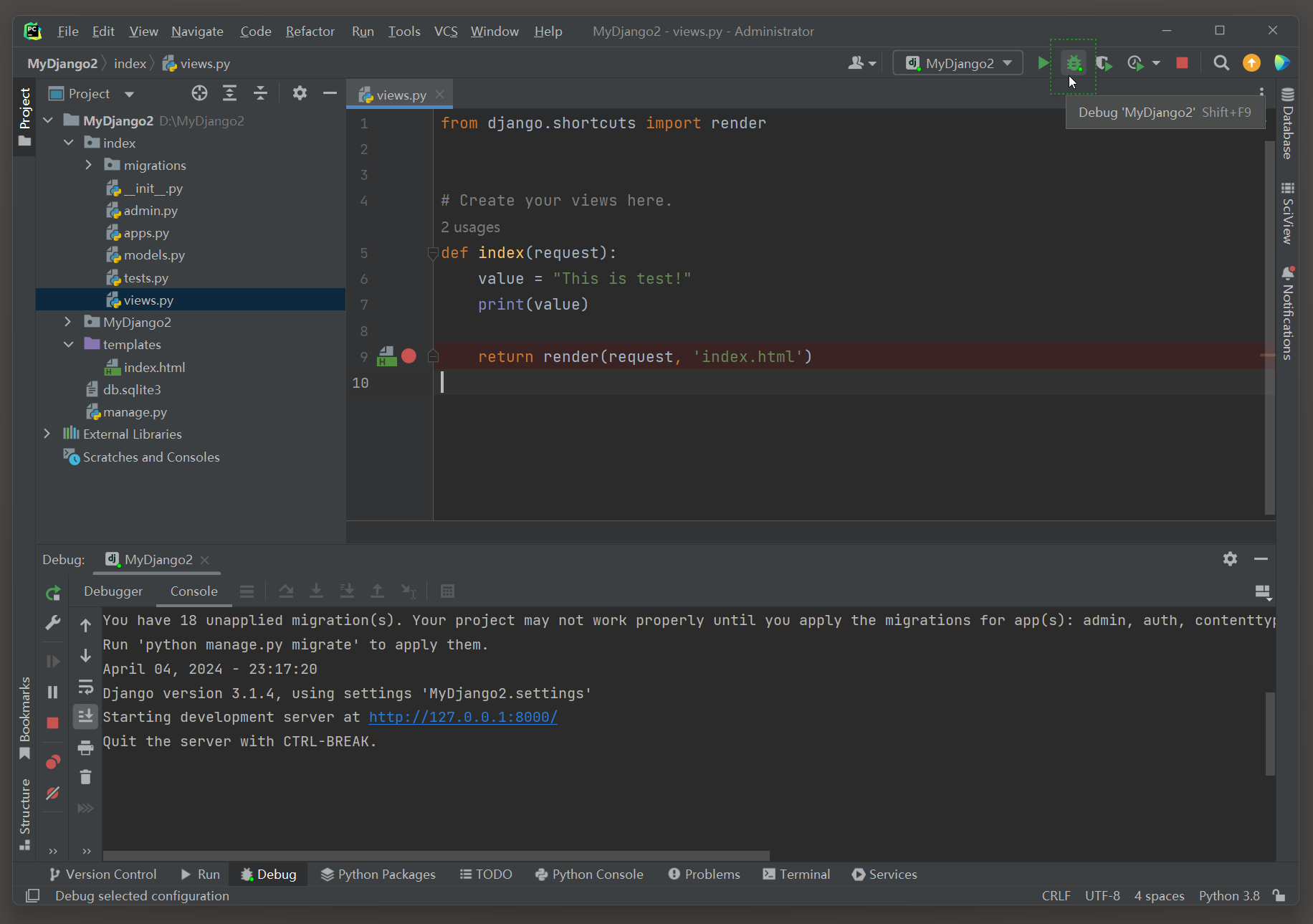1313x924 pixels.
Task: Expand all in Project panel
Action: tap(229, 93)
